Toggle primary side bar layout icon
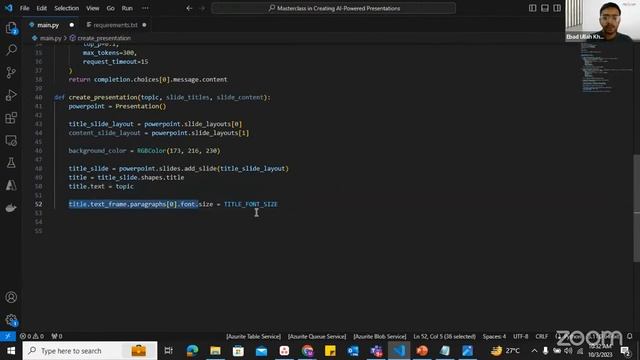Viewport: 640px width, 360px height. [532, 8]
